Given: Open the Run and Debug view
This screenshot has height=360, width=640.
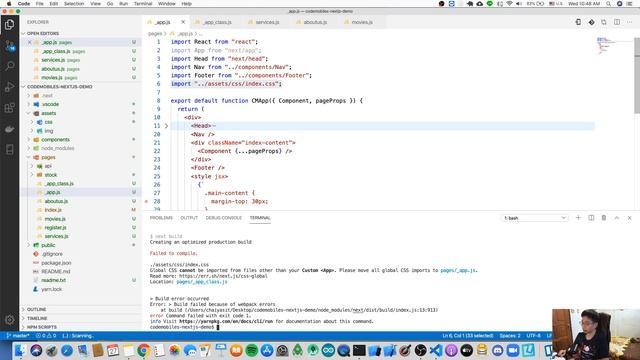Looking at the screenshot, I should pyautogui.click(x=9, y=87).
